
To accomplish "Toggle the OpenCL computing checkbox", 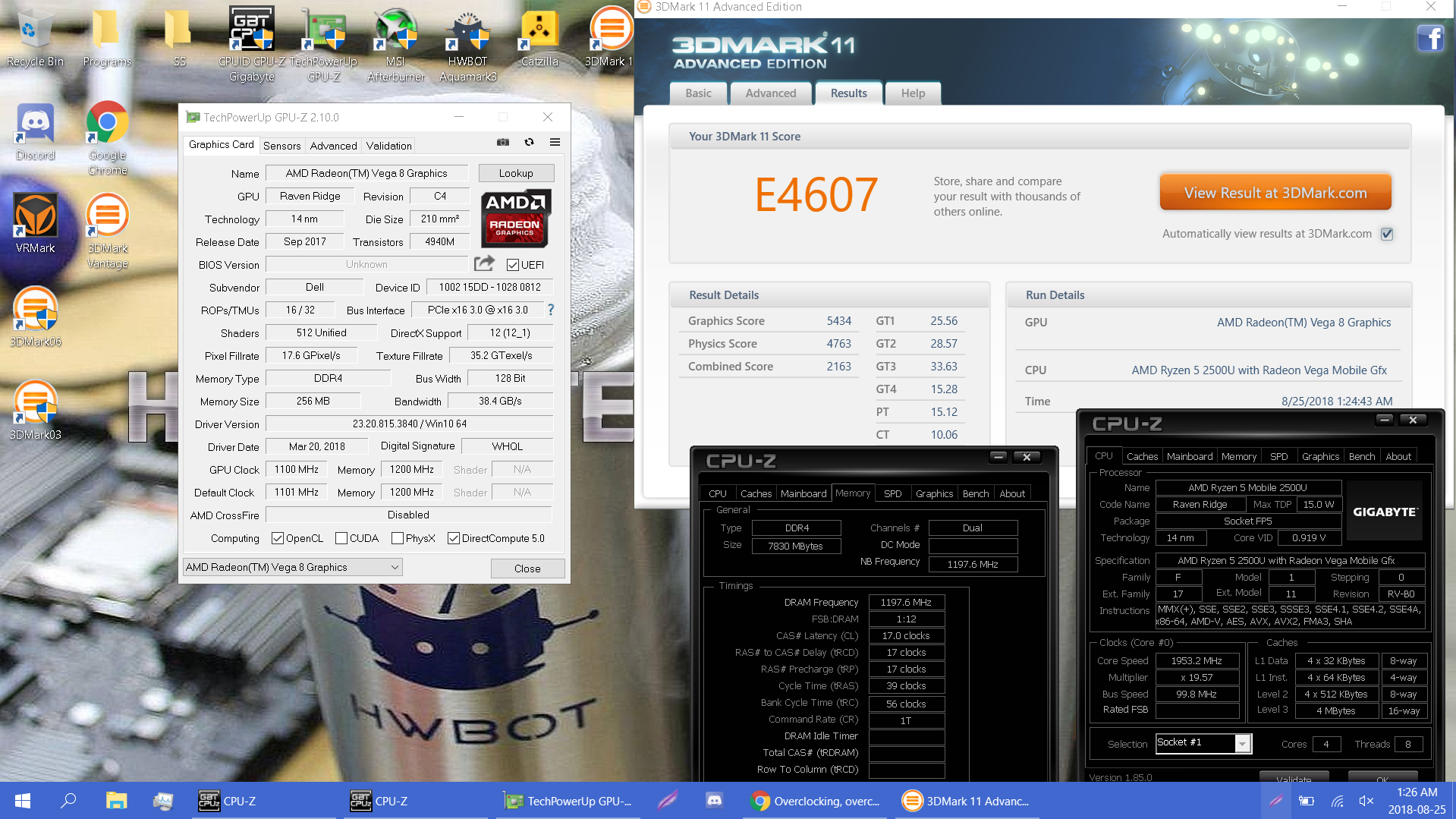I will point(278,538).
